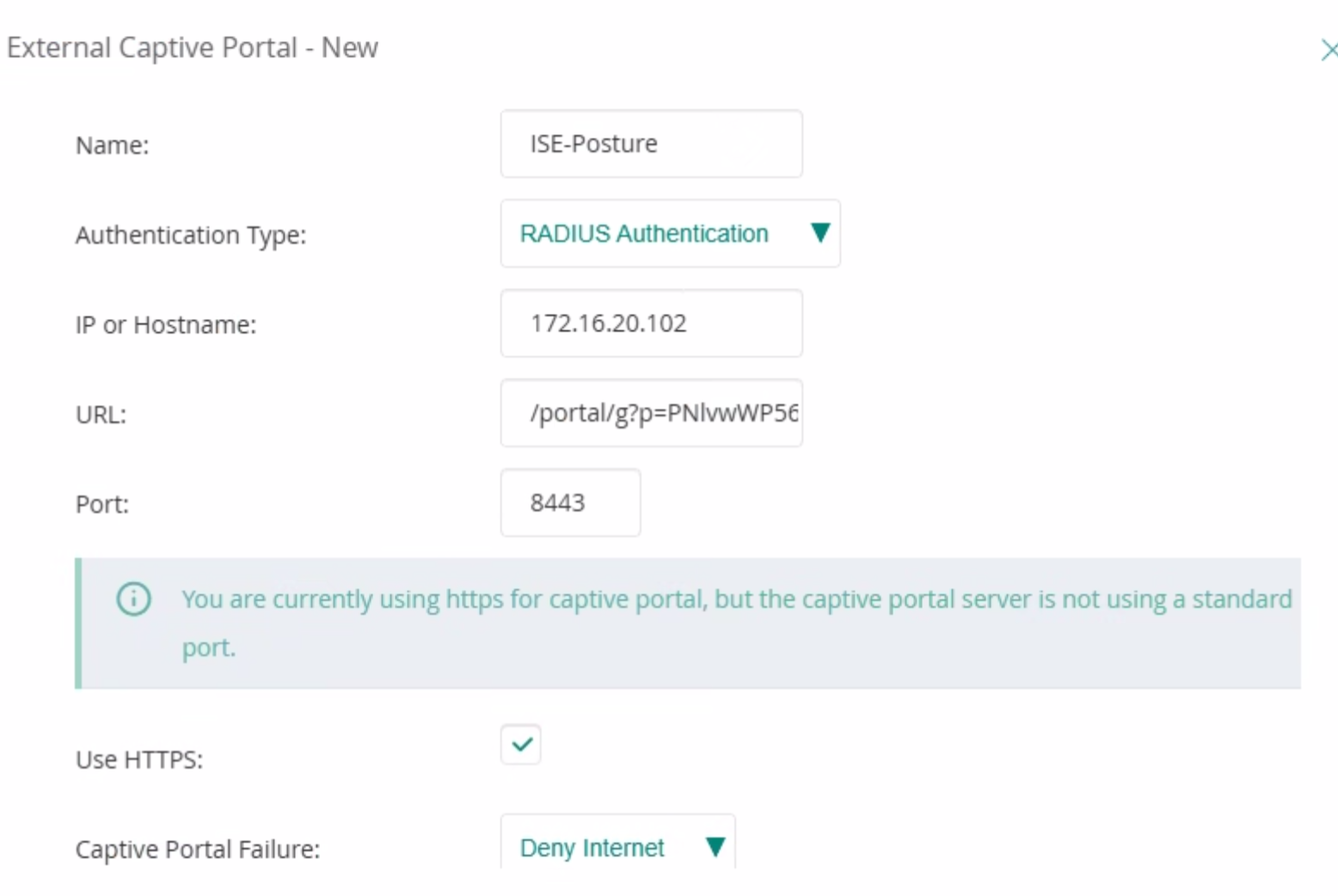Select the IP or Hostname field
The height and width of the screenshot is (896, 1338).
pyautogui.click(x=650, y=323)
